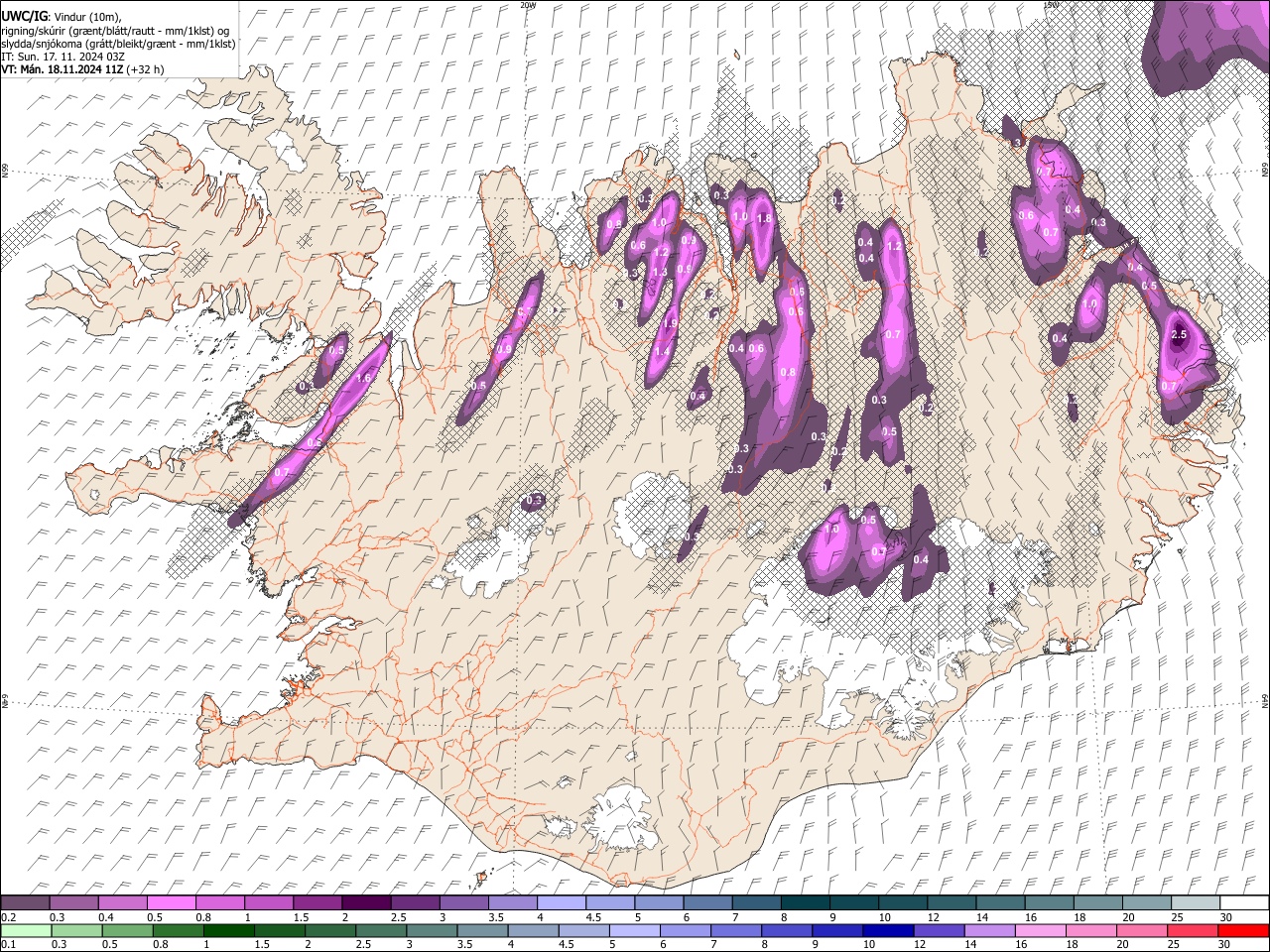Select the darkest purple upper swatch between 2 and 2.5
The width and height of the screenshot is (1270, 952).
coord(366,902)
